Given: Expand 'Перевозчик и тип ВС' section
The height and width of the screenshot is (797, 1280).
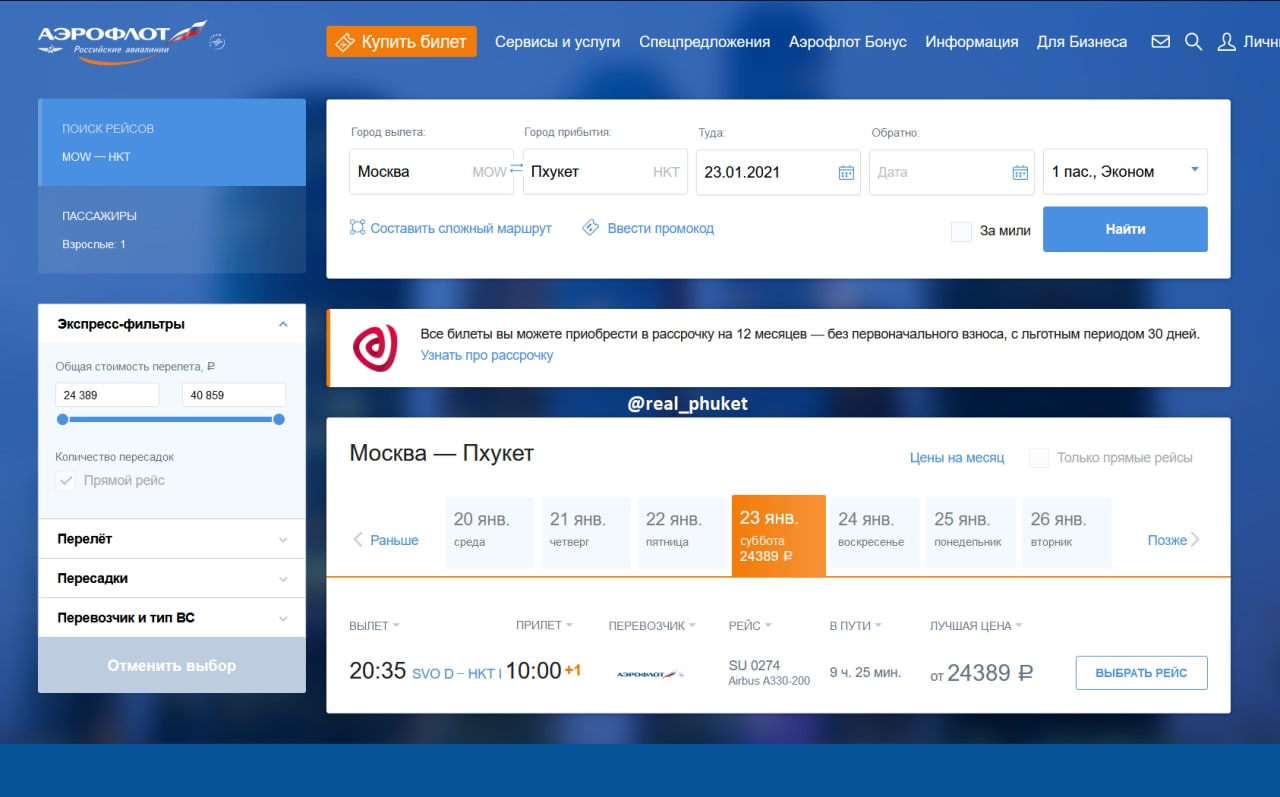Looking at the screenshot, I should click(x=171, y=618).
